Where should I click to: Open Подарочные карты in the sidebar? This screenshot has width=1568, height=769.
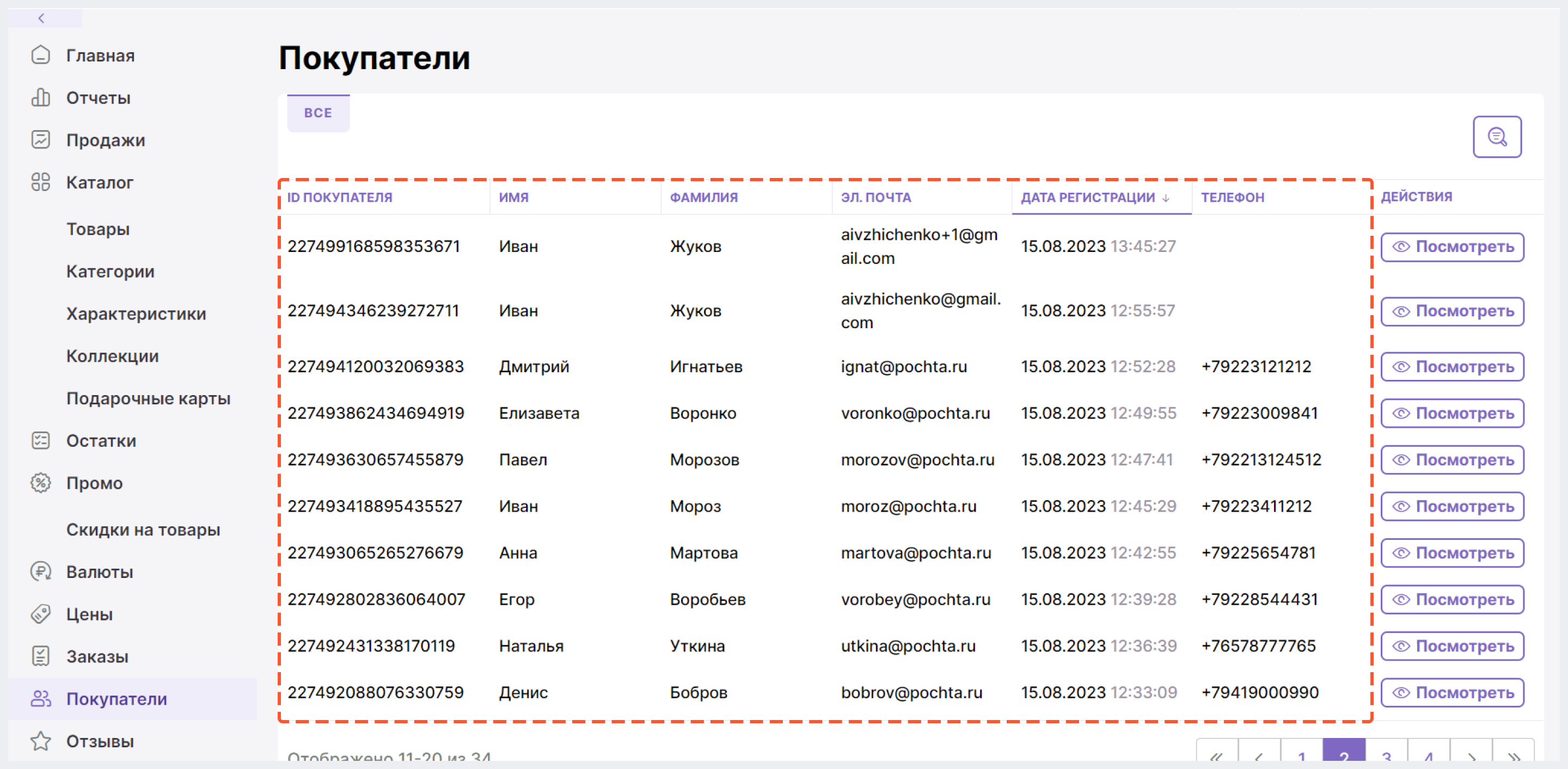click(149, 398)
